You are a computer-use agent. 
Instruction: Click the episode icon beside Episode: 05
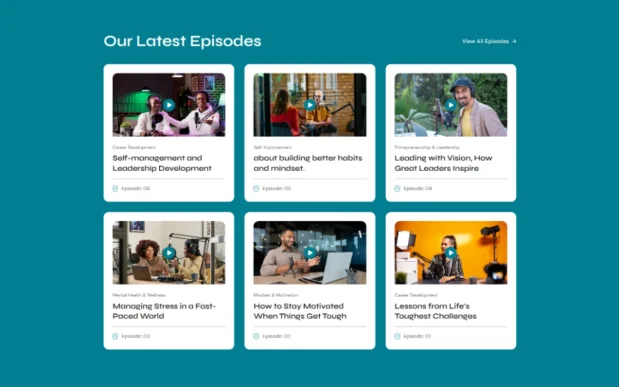pos(256,188)
